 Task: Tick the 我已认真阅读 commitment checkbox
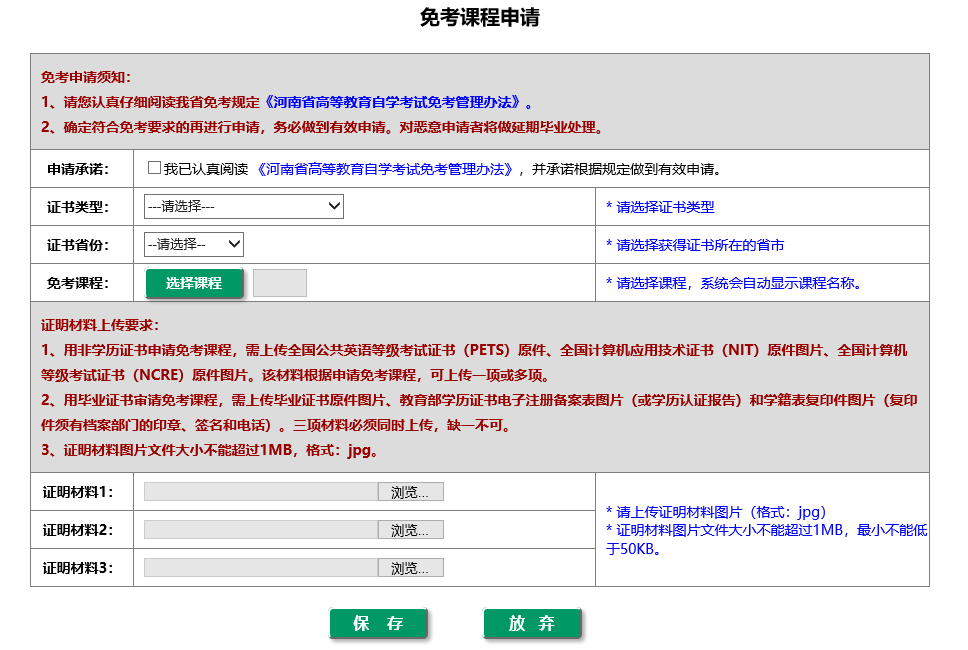point(154,168)
